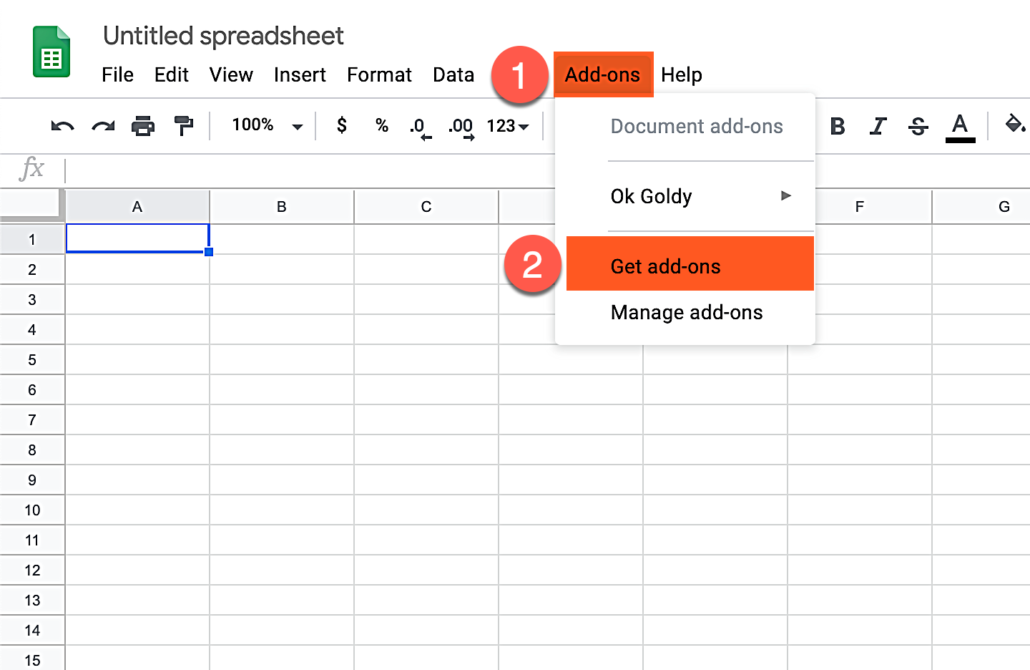Format as currency with dollar icon
Screen dimensions: 1030x670
point(342,125)
